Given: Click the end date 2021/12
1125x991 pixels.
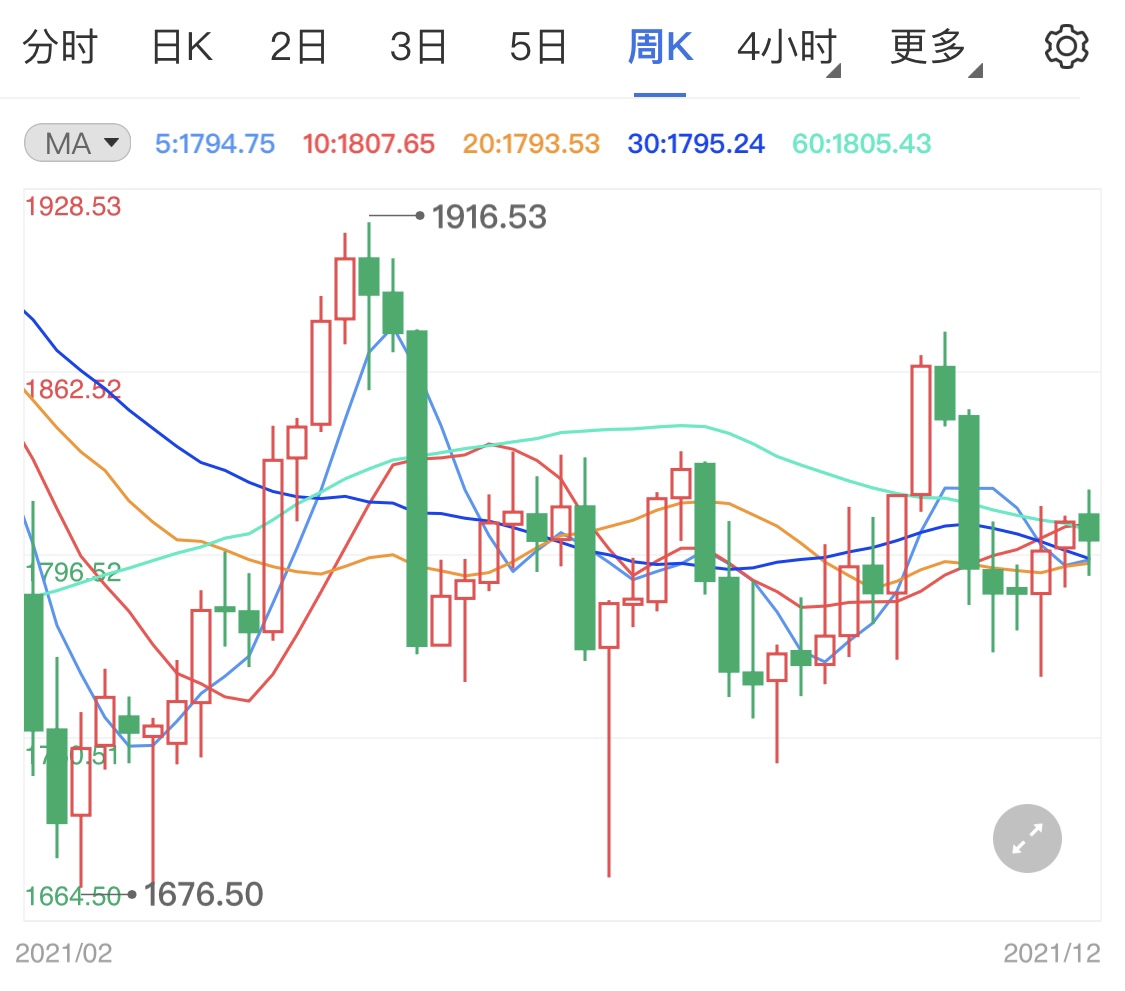Looking at the screenshot, I should (x=1052, y=953).
